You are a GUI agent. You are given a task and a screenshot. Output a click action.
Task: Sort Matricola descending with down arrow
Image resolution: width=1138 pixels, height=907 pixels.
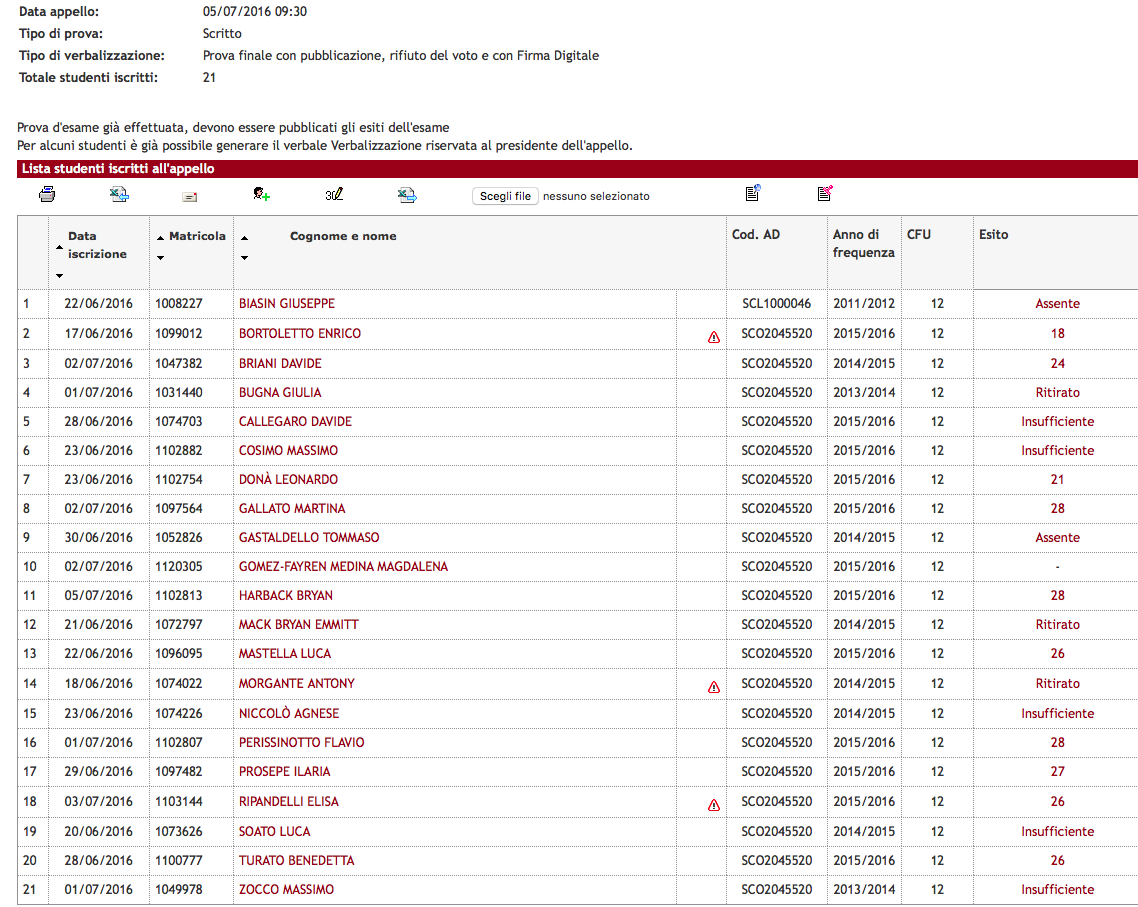[160, 258]
